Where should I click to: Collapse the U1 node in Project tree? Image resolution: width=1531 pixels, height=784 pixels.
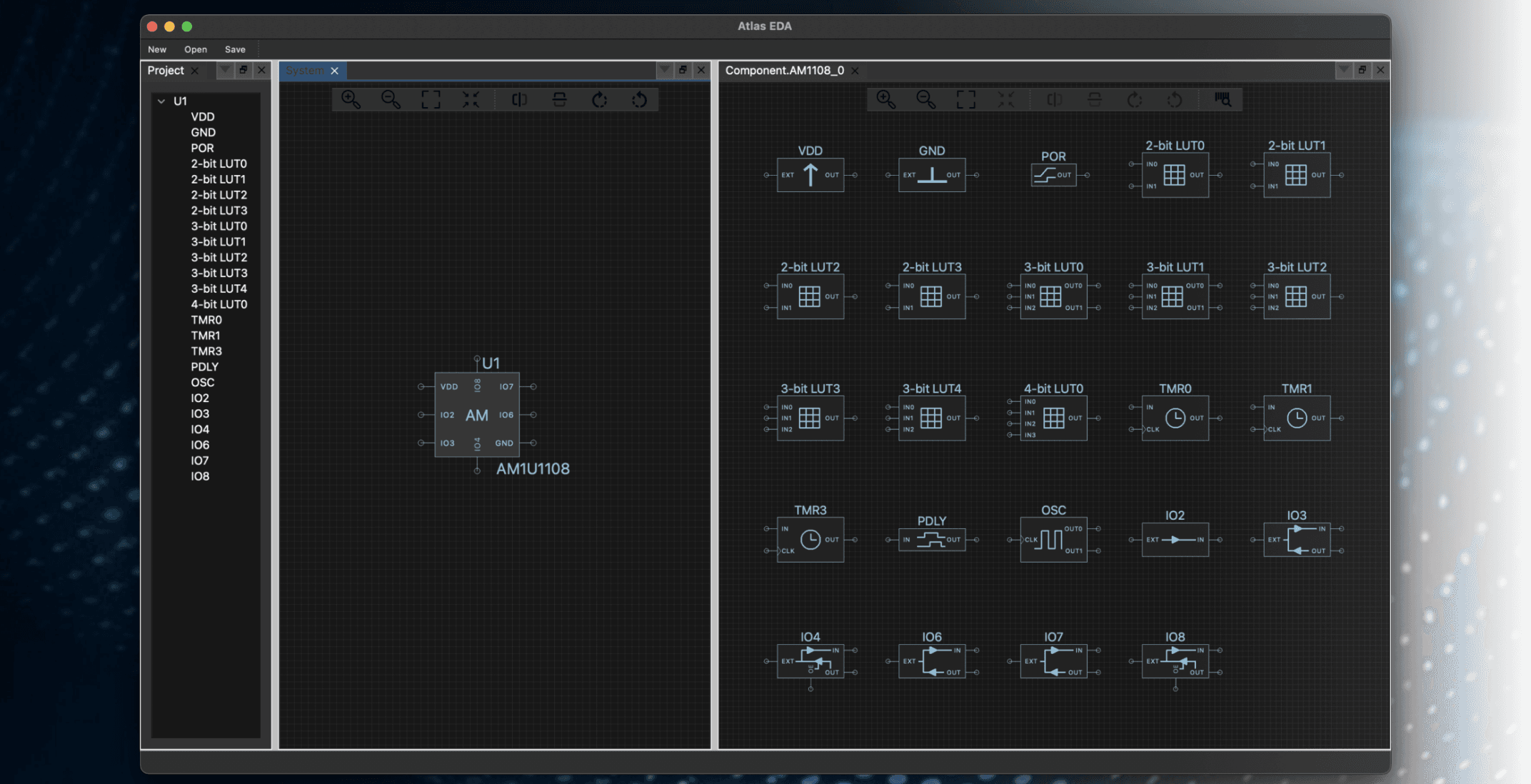160,101
